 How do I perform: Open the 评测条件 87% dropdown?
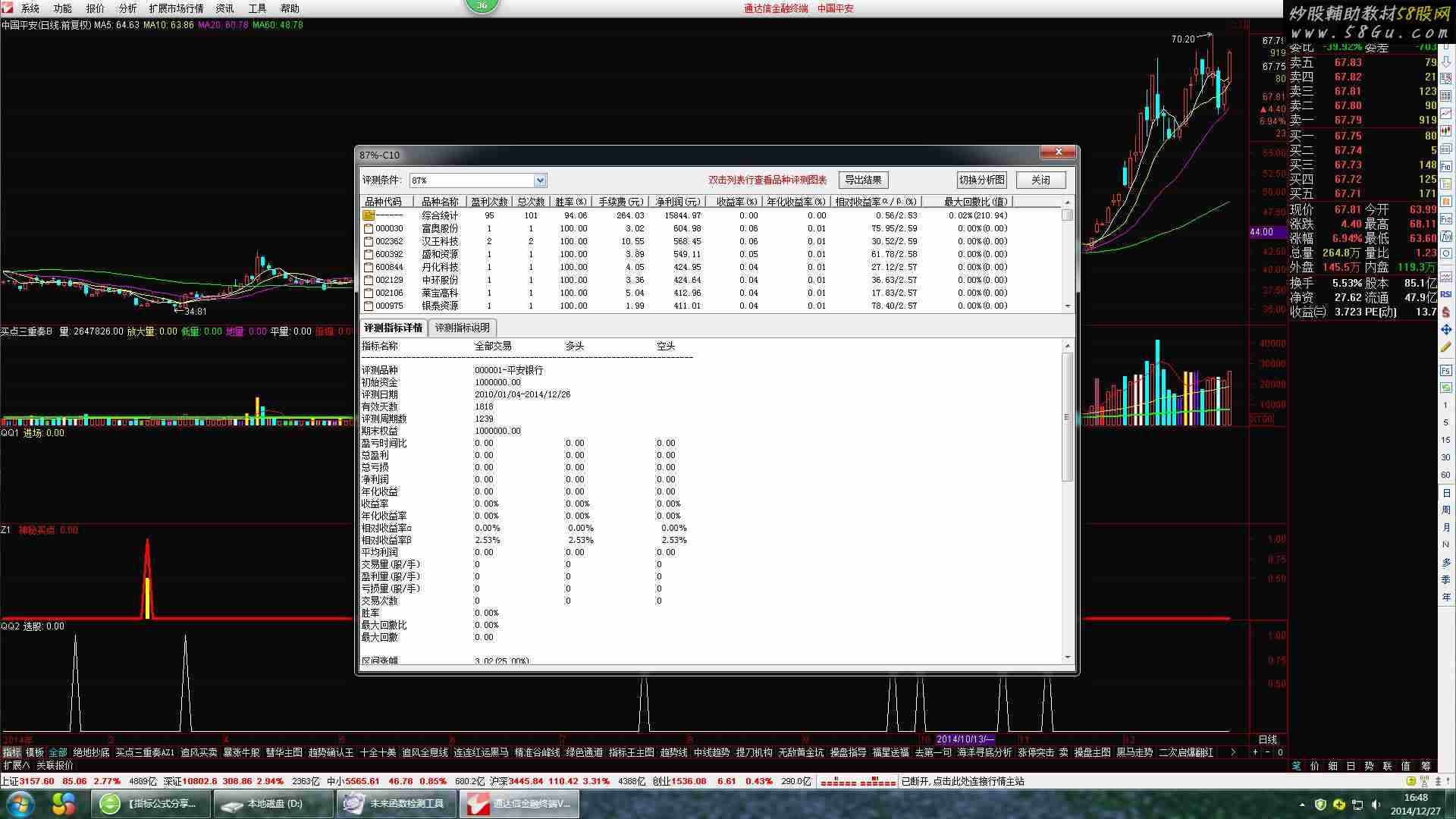(540, 180)
